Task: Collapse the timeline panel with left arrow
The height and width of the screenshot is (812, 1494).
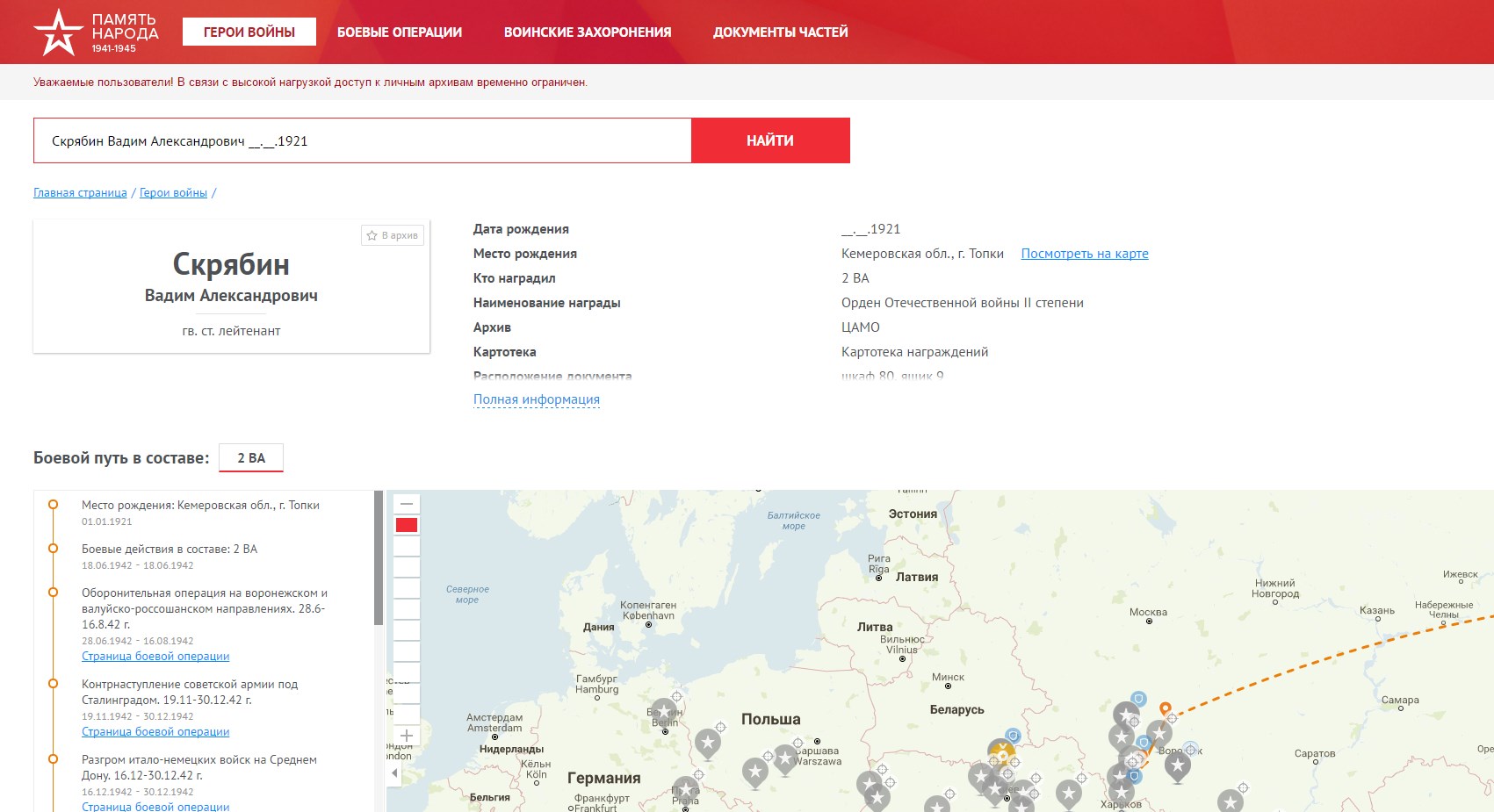Action: tap(394, 773)
